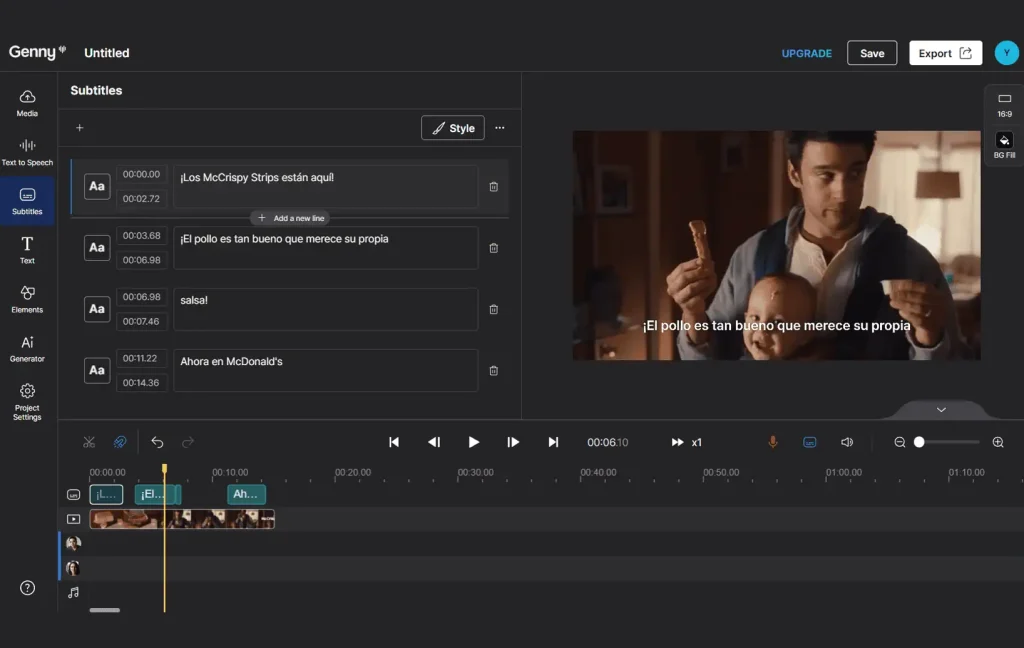This screenshot has width=1024, height=648.
Task: Click the timeline zoom slider handle
Action: (919, 442)
